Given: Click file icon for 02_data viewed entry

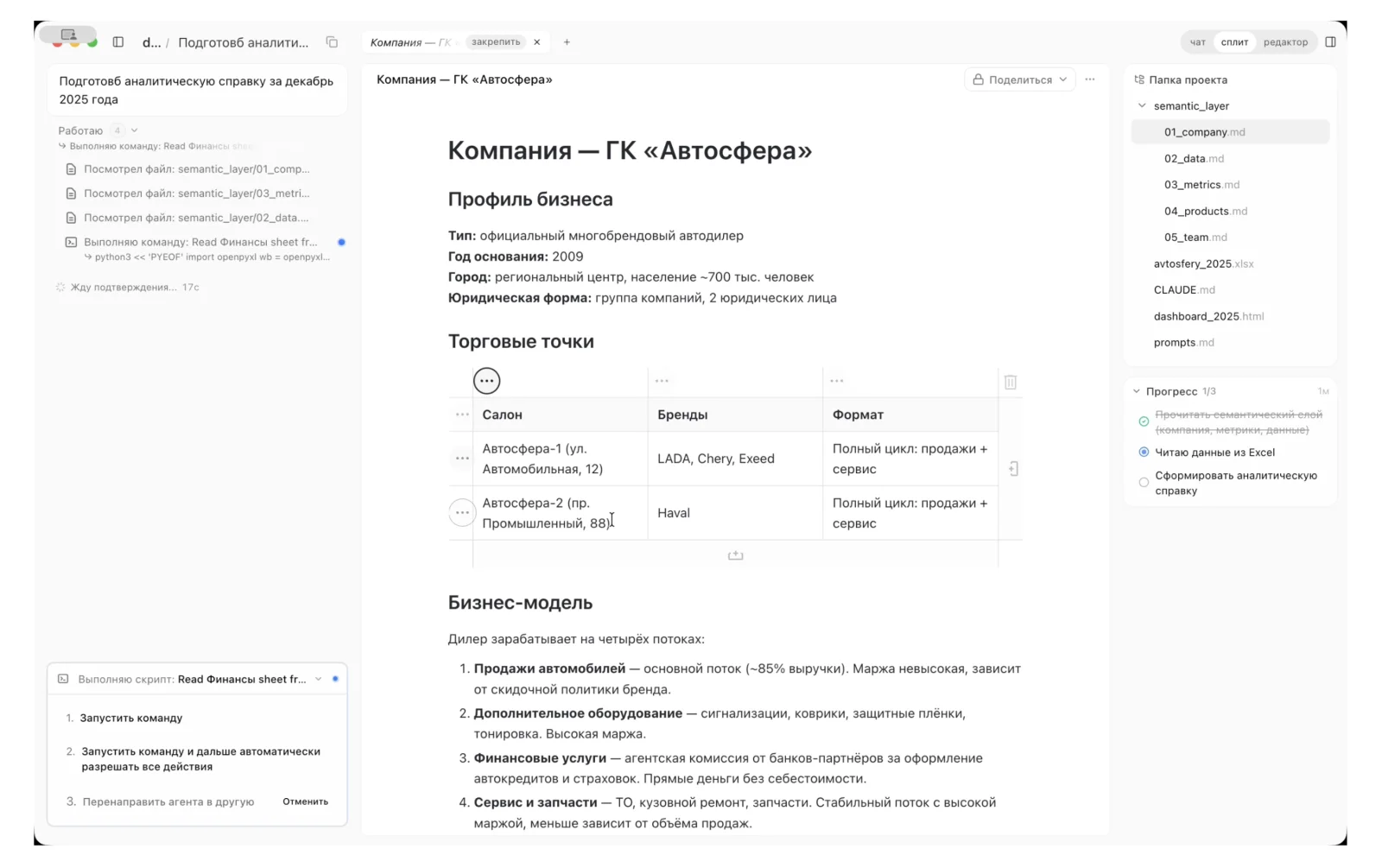Looking at the screenshot, I should (x=71, y=218).
